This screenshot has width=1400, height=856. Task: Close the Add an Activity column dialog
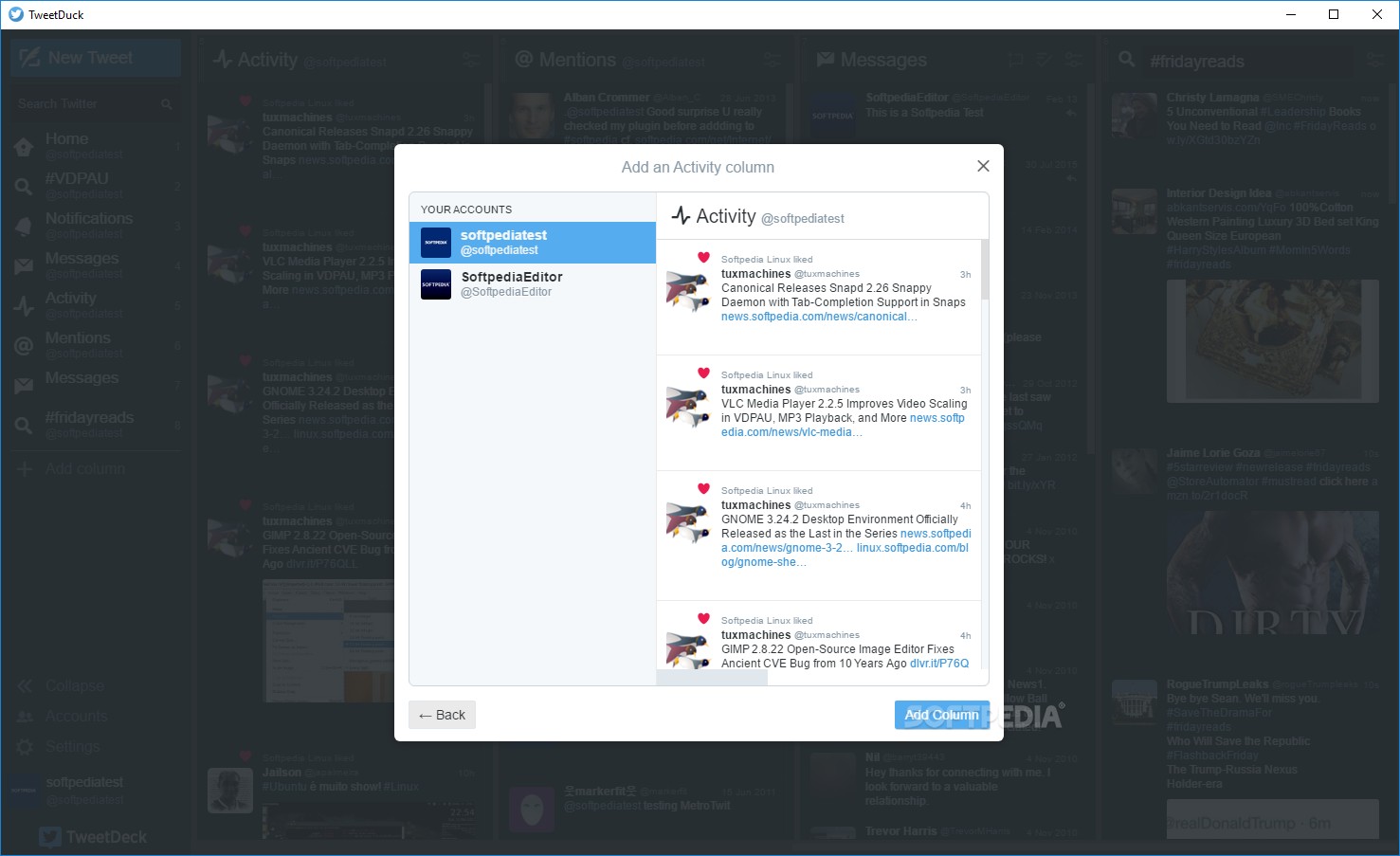(x=983, y=166)
